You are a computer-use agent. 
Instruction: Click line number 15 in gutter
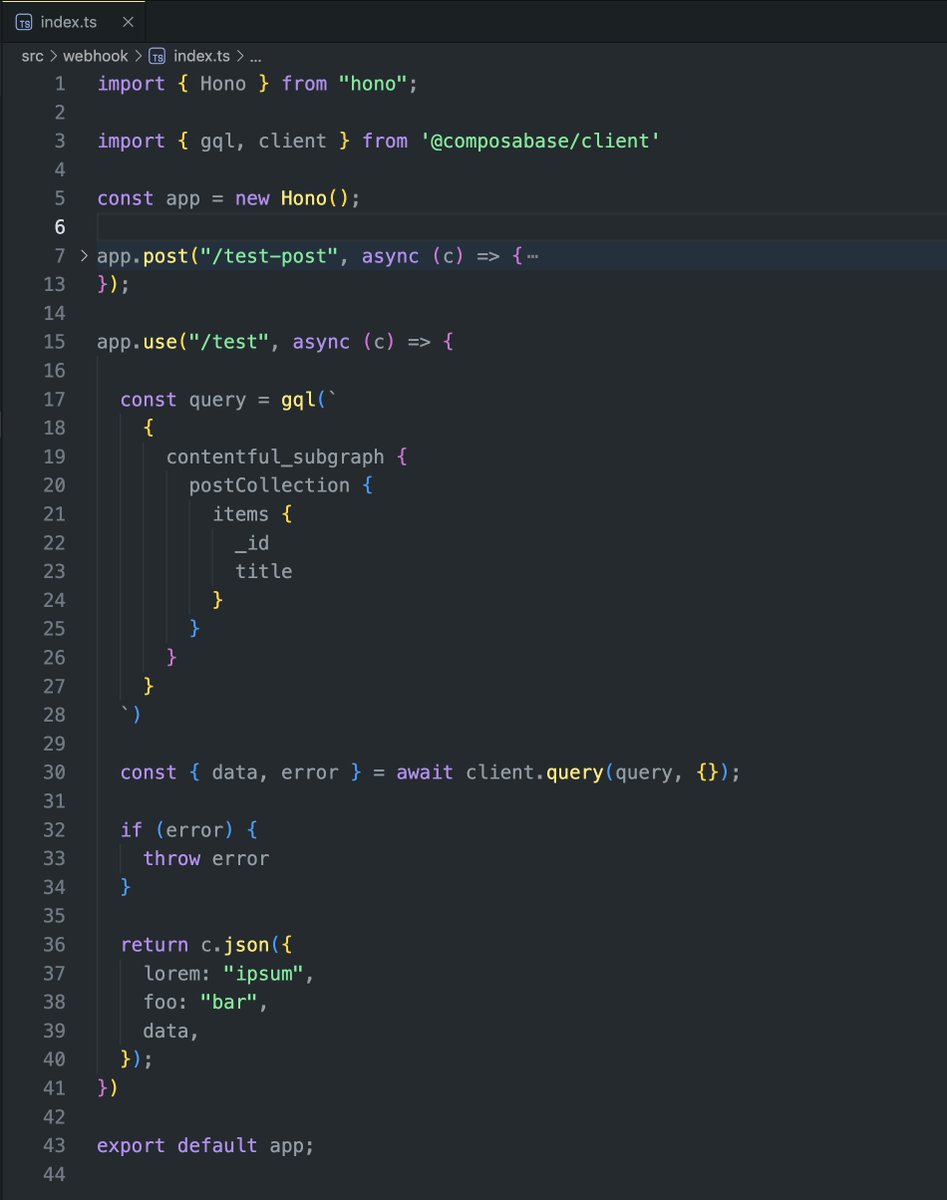click(54, 342)
